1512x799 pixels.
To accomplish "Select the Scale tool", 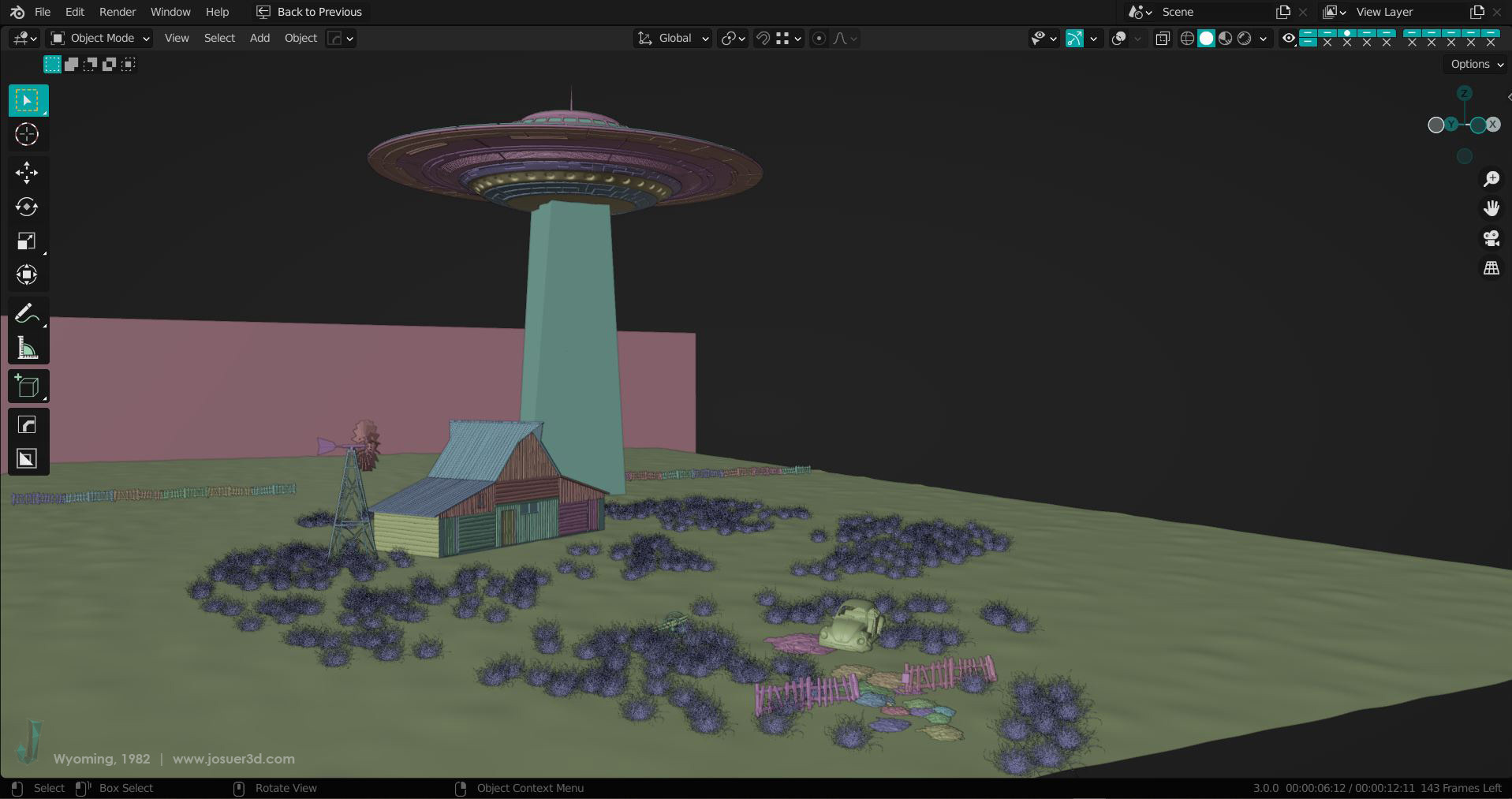I will 28,241.
